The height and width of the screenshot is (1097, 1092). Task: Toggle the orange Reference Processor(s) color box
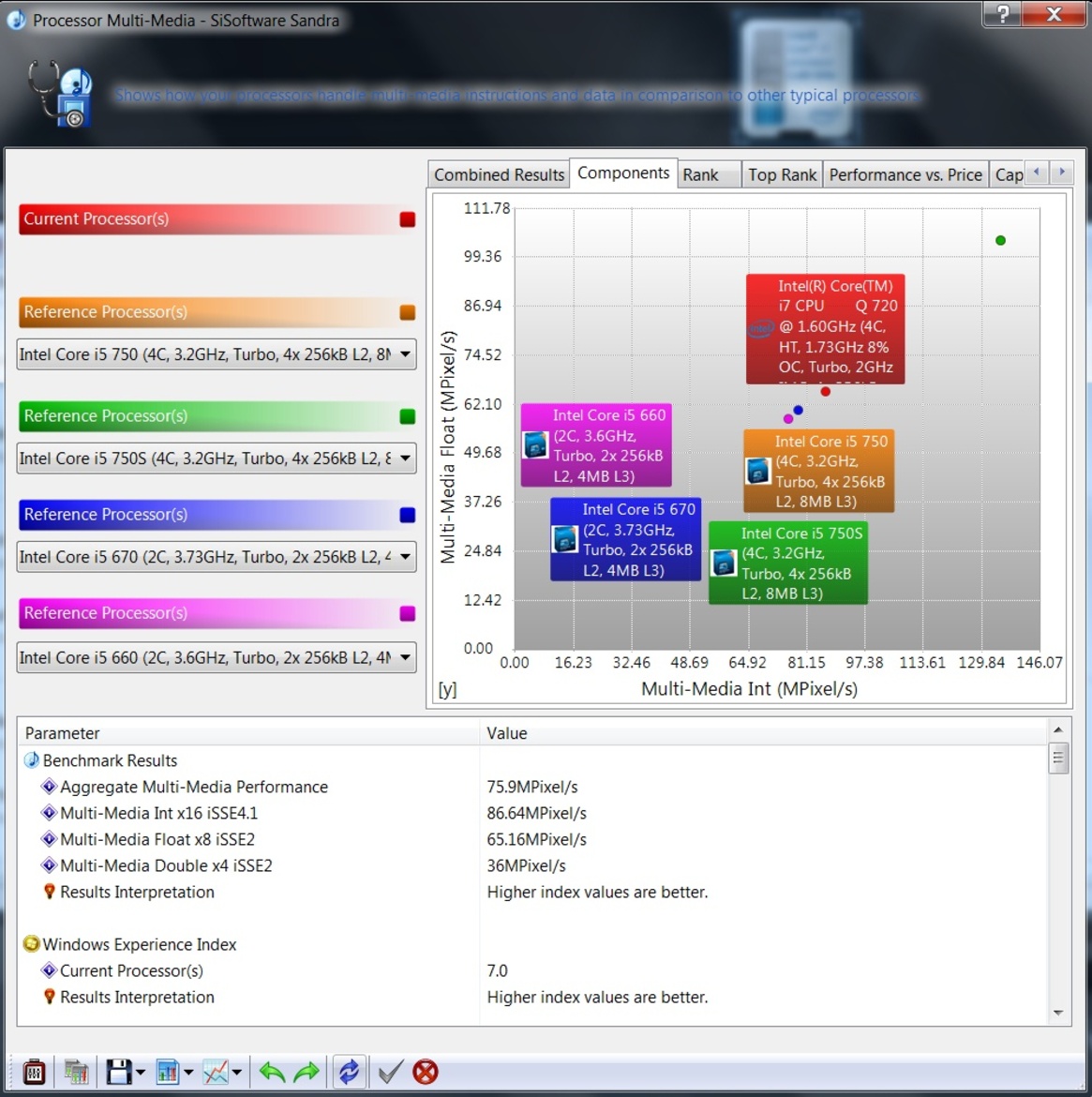tap(407, 312)
